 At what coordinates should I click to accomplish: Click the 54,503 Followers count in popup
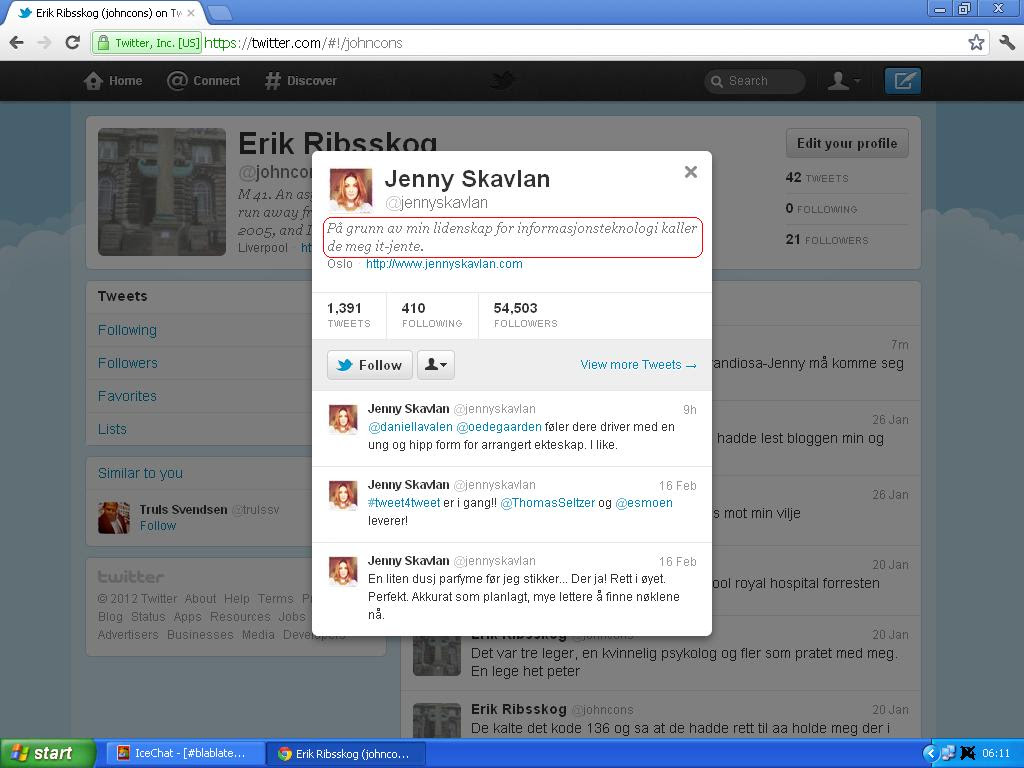pos(526,315)
